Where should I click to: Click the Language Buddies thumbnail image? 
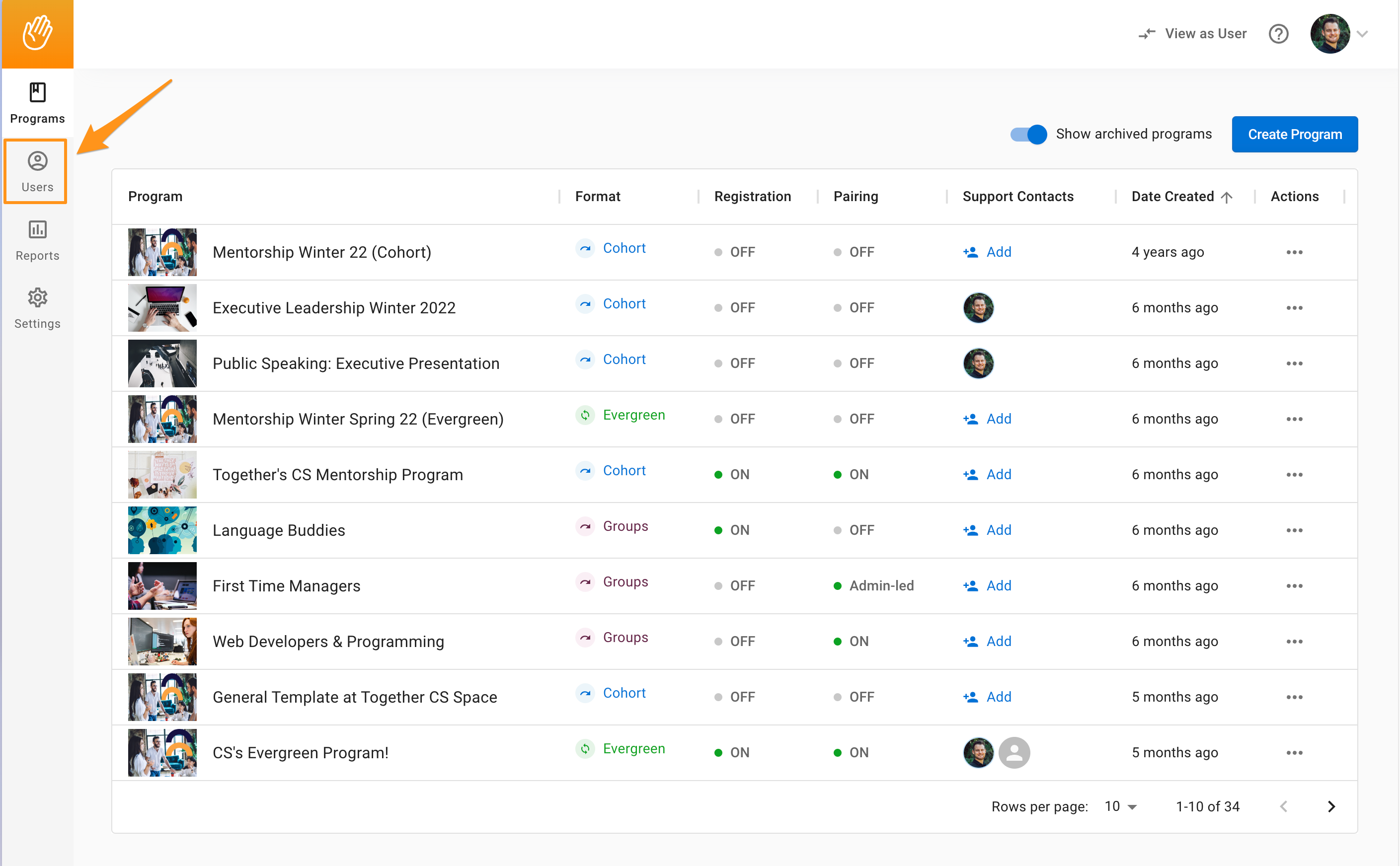pos(162,530)
